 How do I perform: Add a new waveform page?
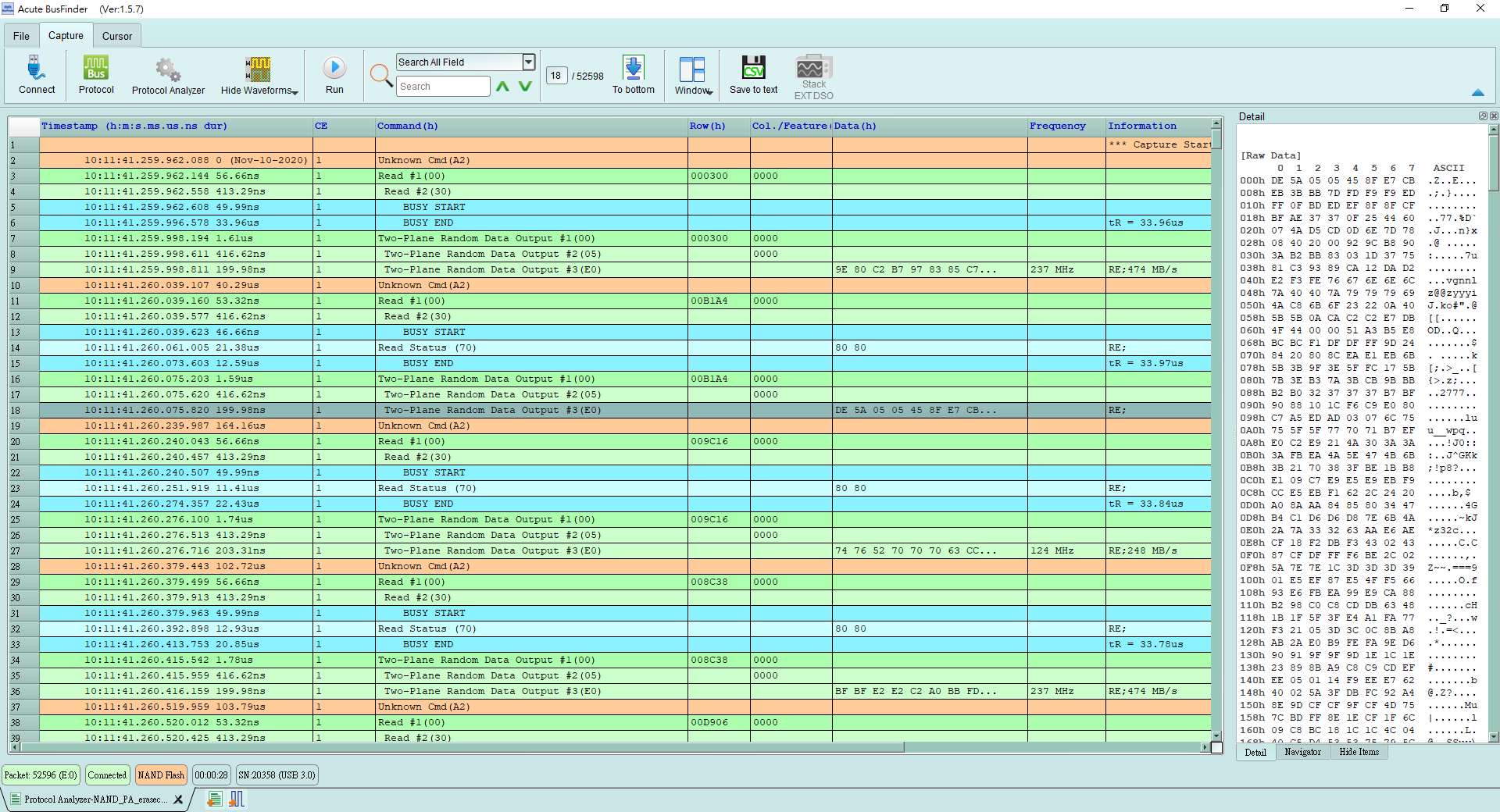tap(237, 799)
